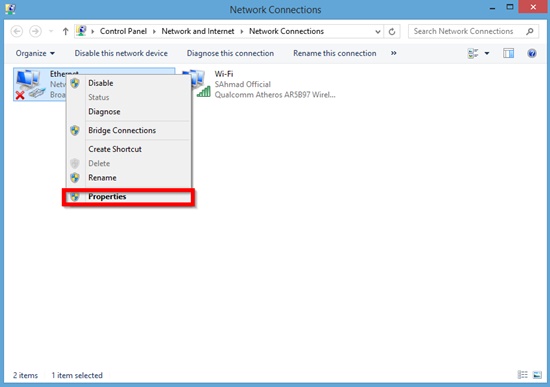Click the shield icon beside Bridge Connections
Screen dimensions: 550x387
pyautogui.click(x=75, y=130)
